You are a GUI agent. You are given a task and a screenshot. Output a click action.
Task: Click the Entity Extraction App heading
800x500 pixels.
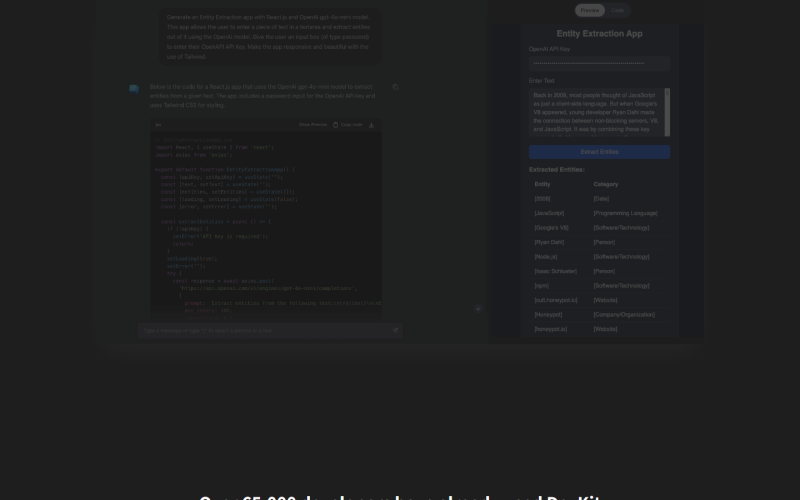point(599,34)
